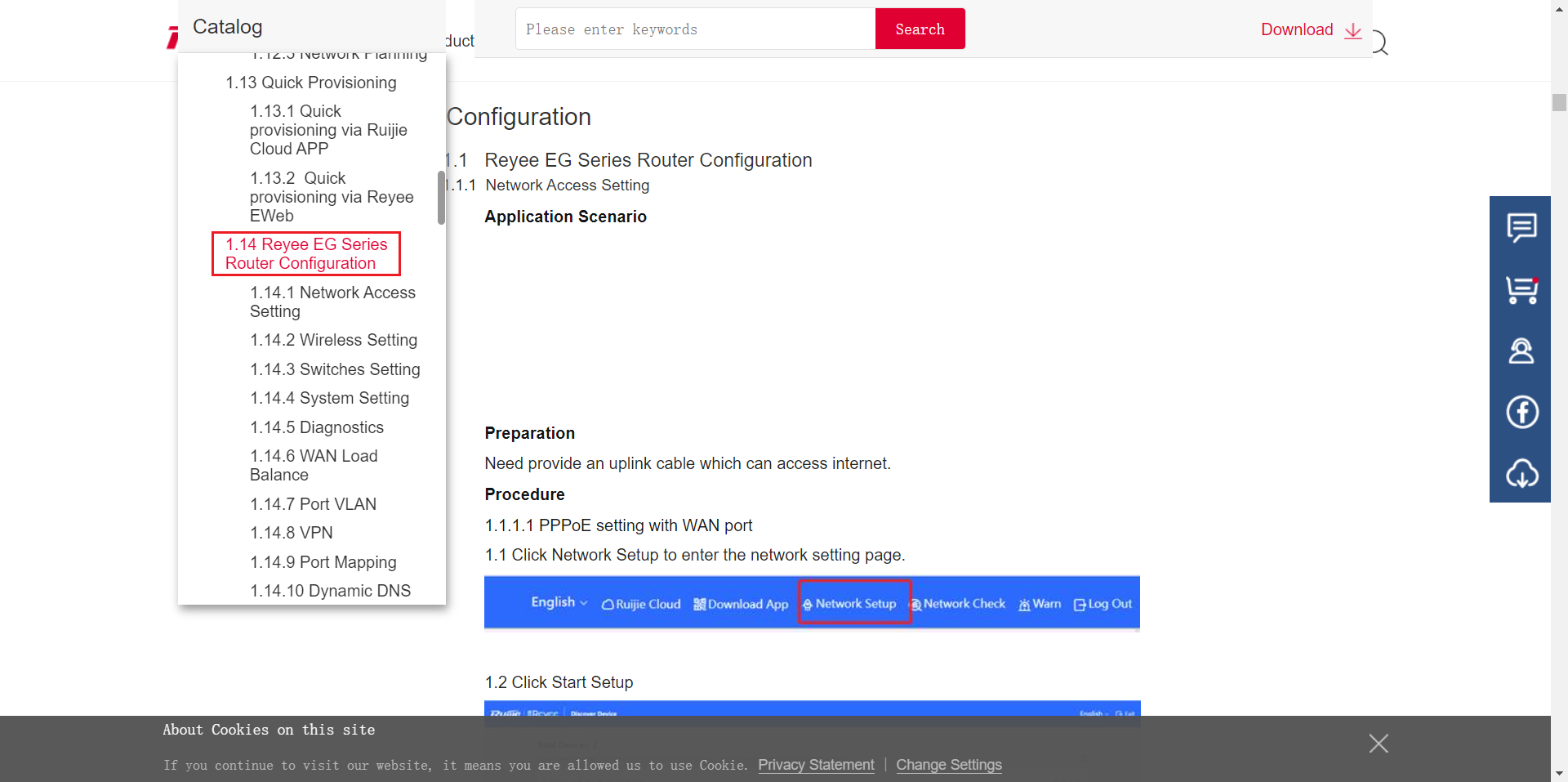This screenshot has width=1568, height=782.
Task: Click the 'Application Scenario' heading text
Action: pos(565,217)
